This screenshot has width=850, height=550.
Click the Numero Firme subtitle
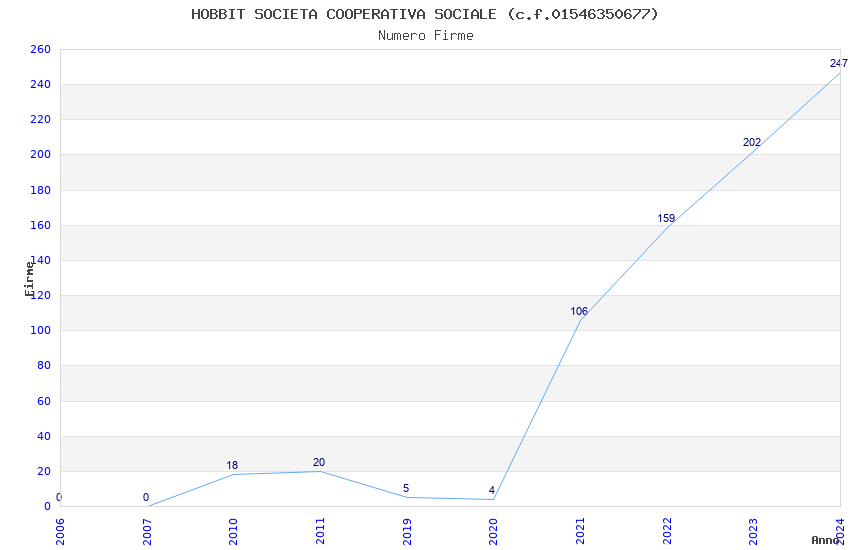click(426, 36)
